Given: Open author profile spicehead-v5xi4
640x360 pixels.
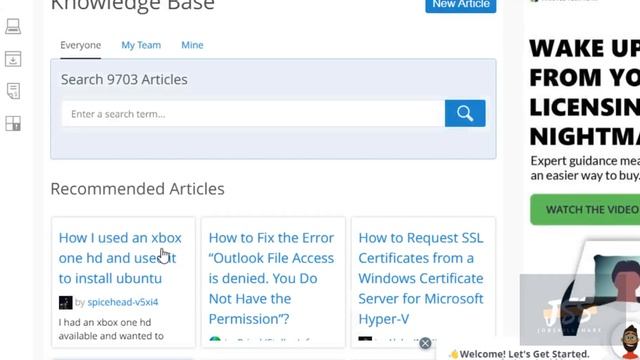Looking at the screenshot, I should tap(123, 302).
